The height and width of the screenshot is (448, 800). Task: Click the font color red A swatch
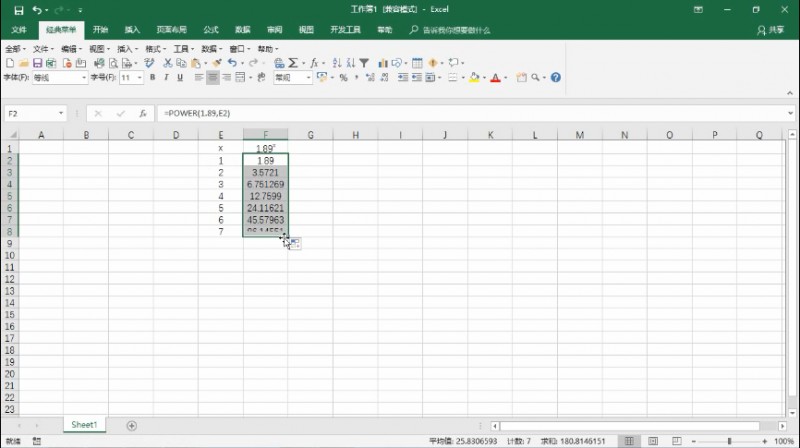[x=495, y=78]
